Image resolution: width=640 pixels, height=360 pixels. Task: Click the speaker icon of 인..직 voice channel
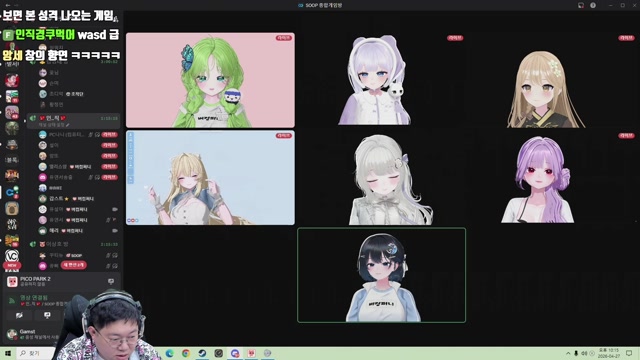pos(33,118)
